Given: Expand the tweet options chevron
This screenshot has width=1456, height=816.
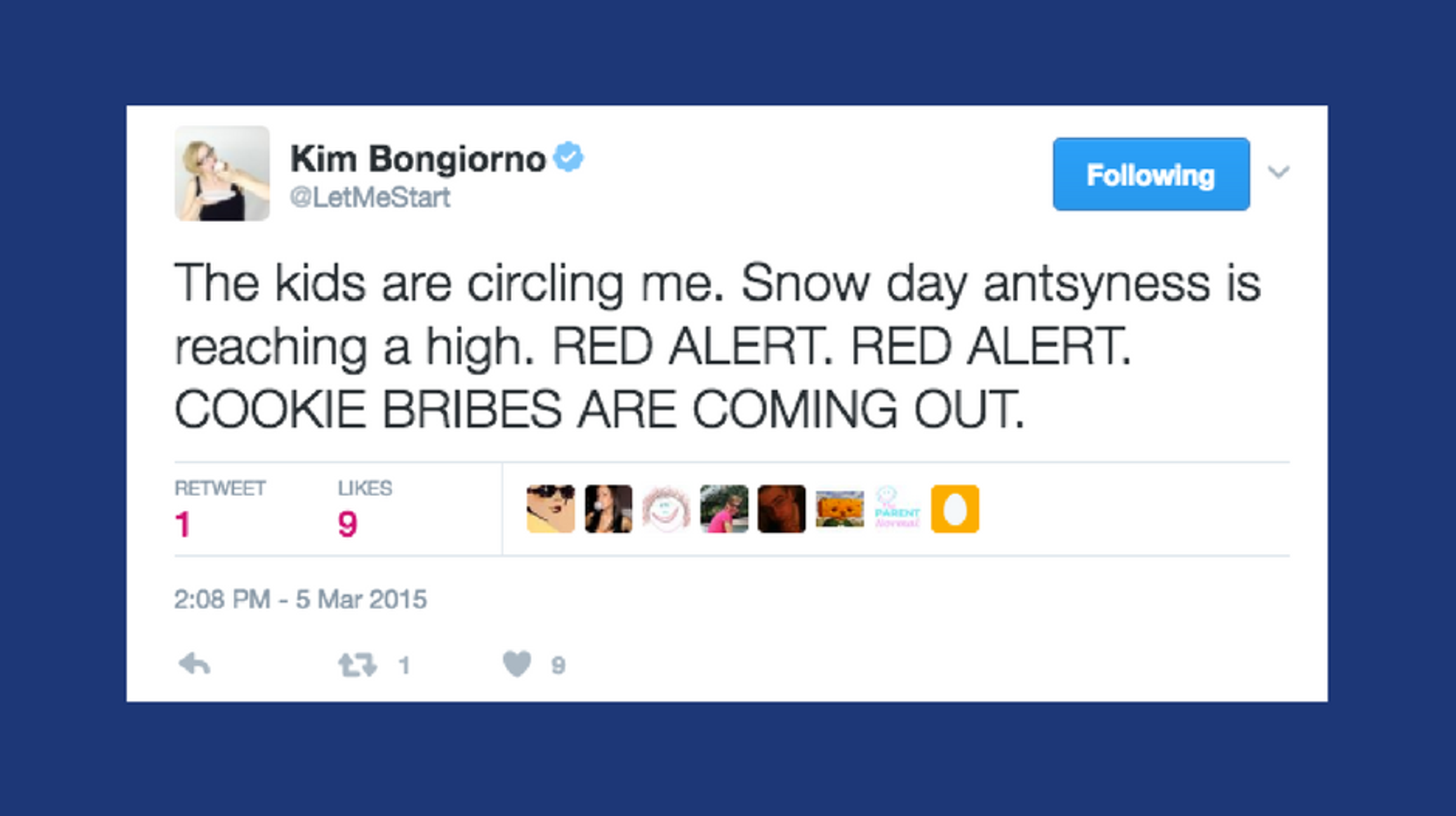Looking at the screenshot, I should [1278, 173].
